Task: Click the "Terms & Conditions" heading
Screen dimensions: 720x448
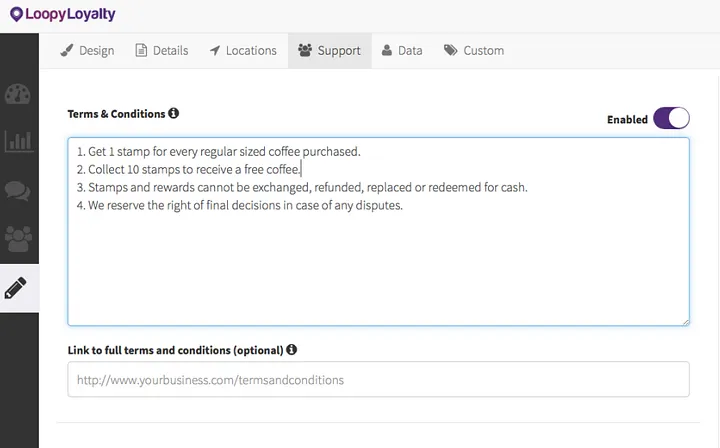Action: click(x=116, y=114)
